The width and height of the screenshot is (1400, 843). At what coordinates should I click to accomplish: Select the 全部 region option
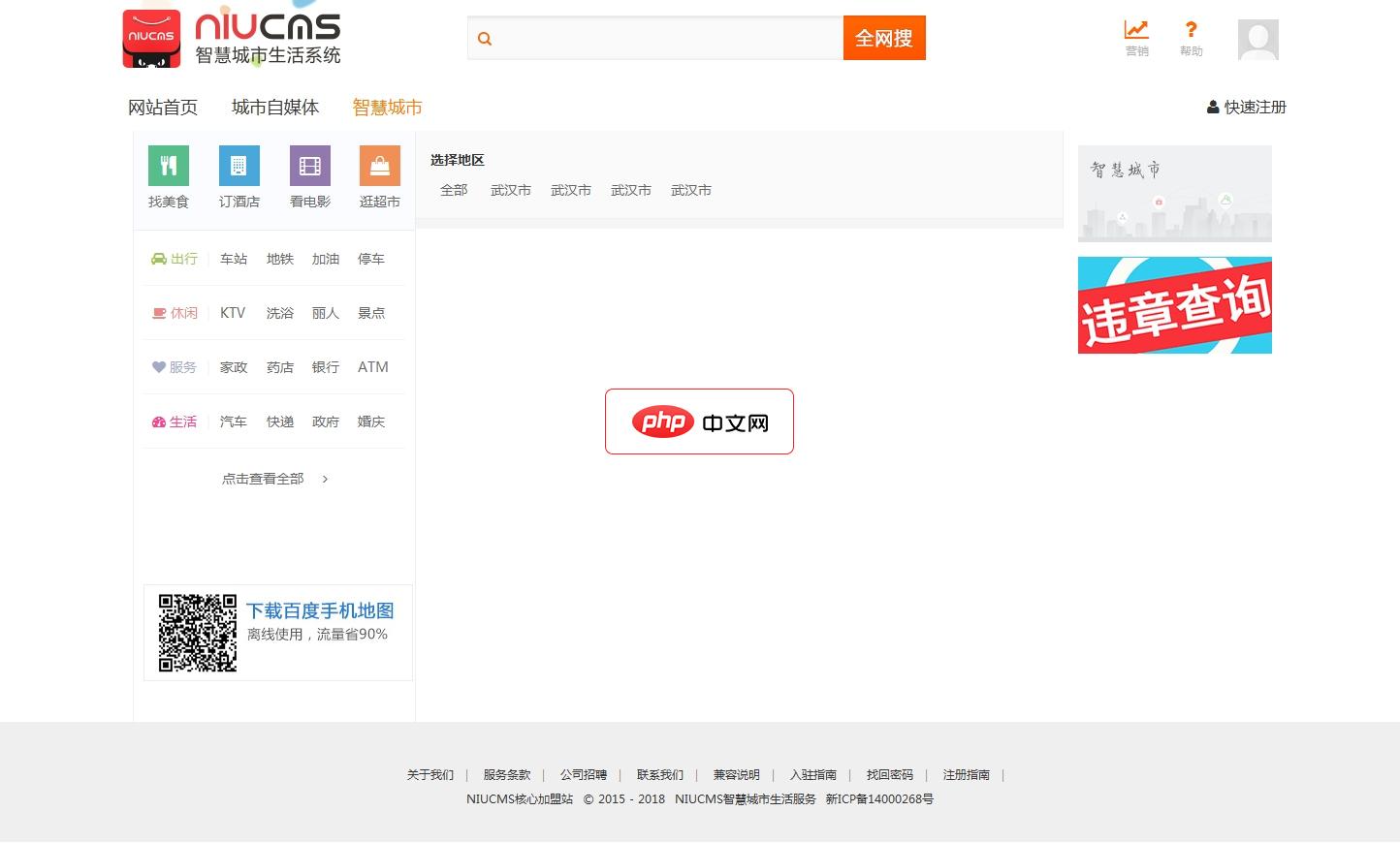tap(454, 190)
